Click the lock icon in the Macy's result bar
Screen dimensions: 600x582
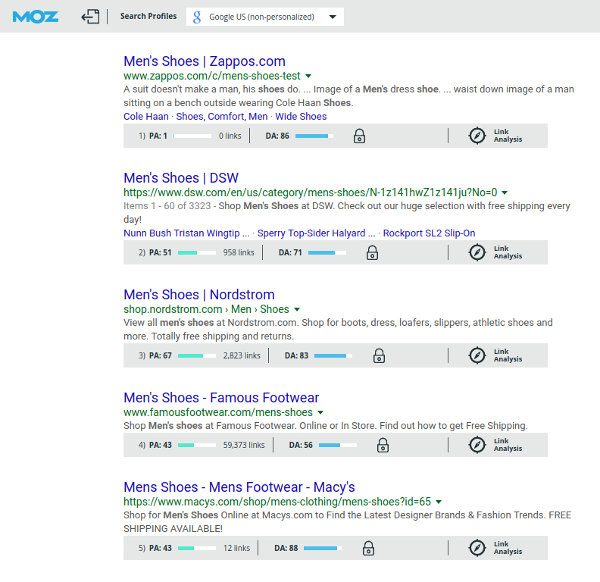[x=368, y=548]
